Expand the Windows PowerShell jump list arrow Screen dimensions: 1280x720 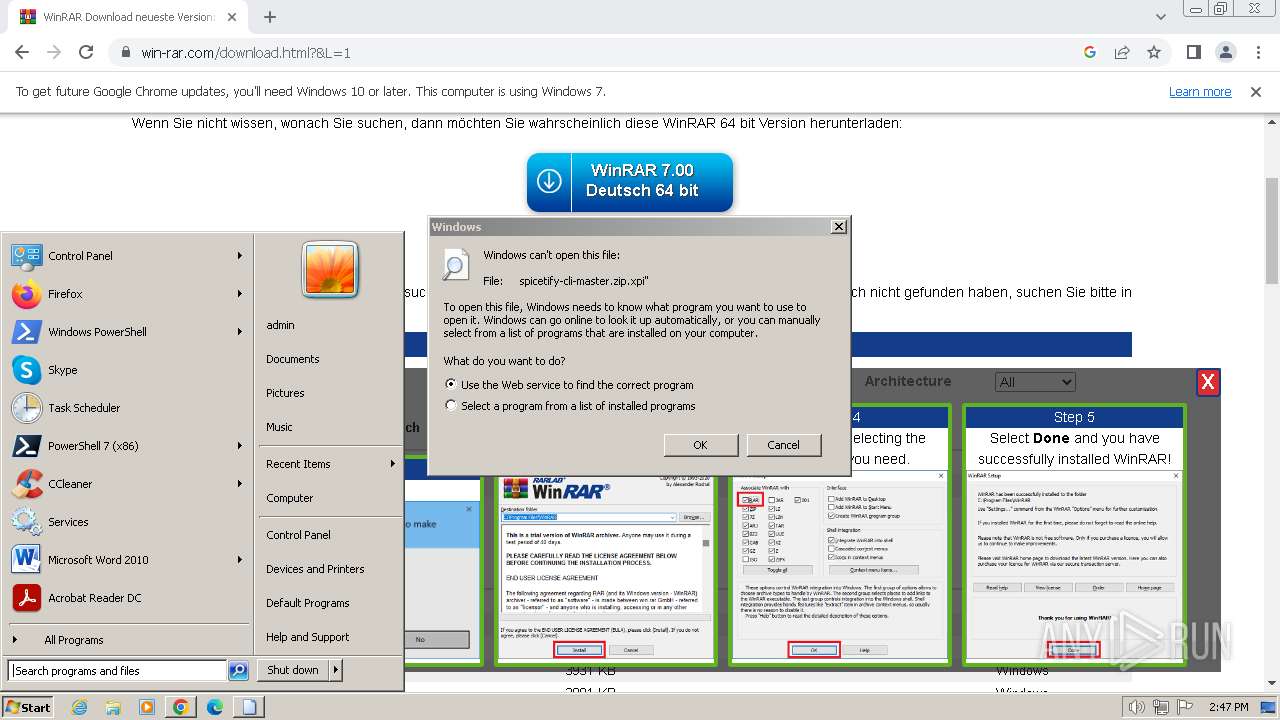240,332
